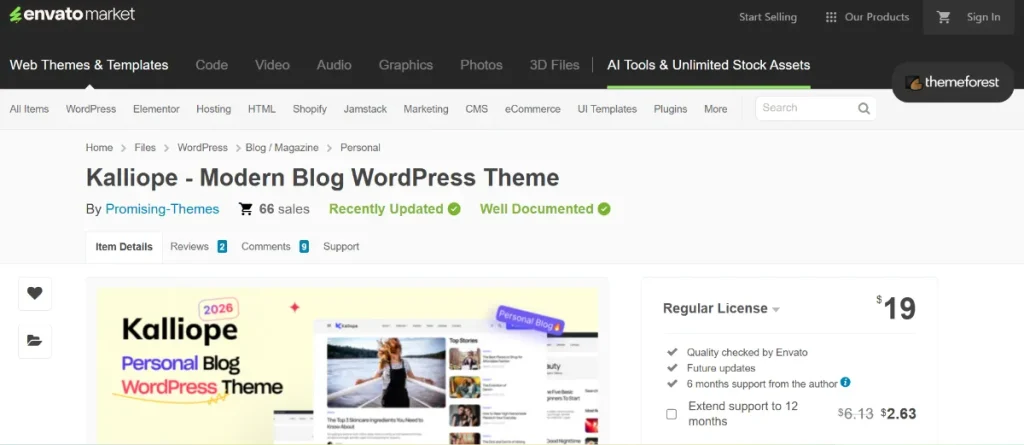The width and height of the screenshot is (1024, 445).
Task: Click the $19 price text
Action: point(896,308)
